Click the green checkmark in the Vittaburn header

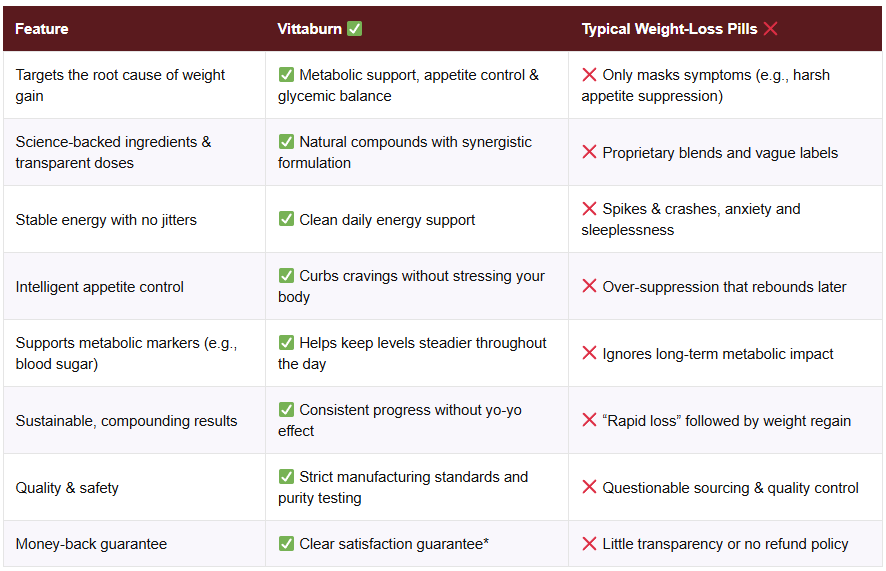(354, 29)
